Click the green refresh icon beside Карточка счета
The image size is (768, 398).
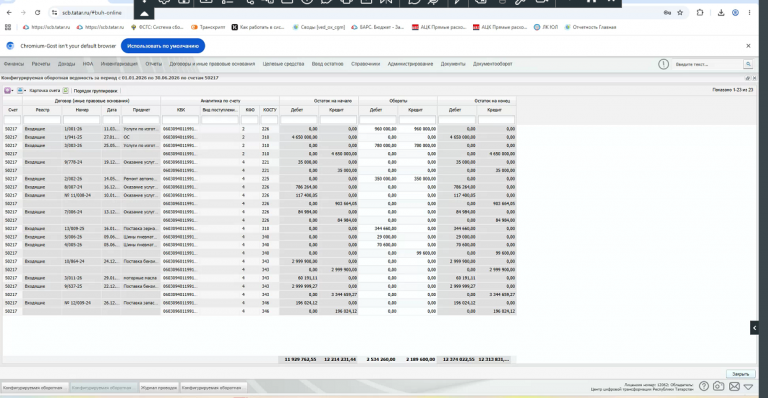click(66, 91)
